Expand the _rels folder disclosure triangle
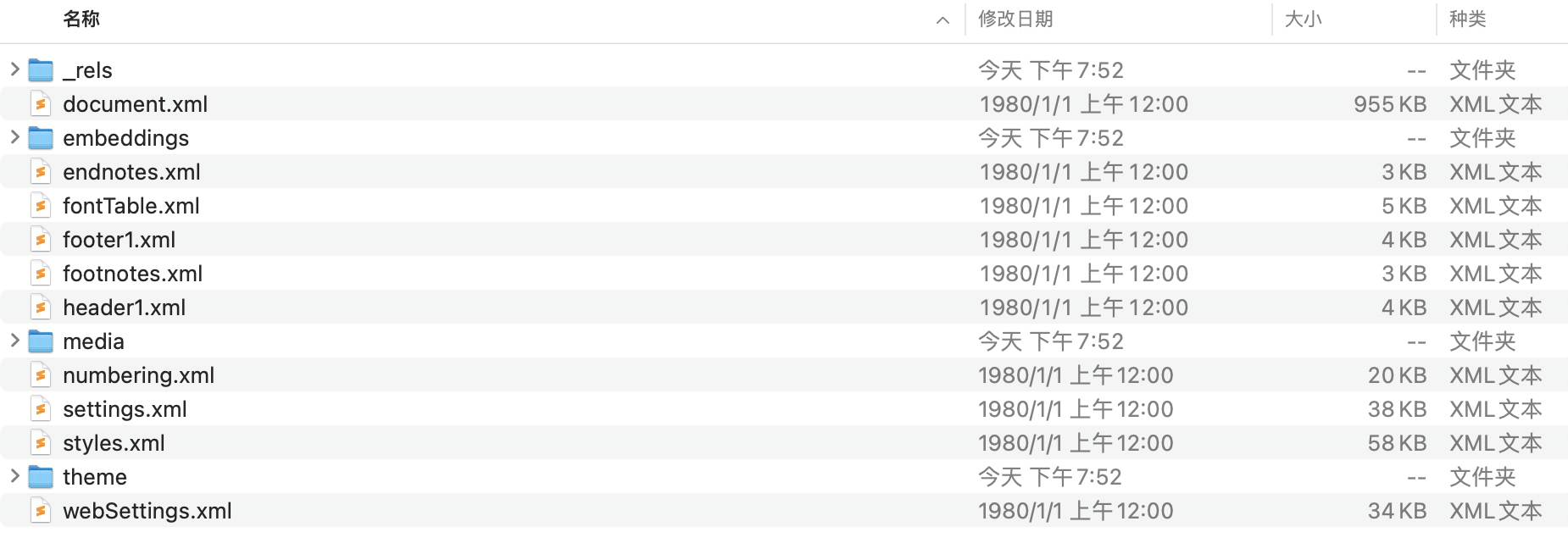 click(14, 69)
